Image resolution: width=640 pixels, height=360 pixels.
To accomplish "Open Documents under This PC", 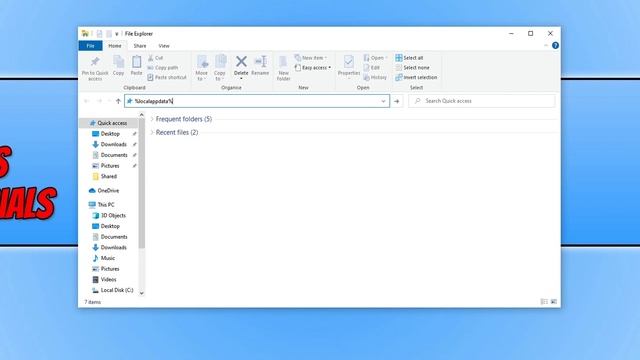I will pos(113,237).
